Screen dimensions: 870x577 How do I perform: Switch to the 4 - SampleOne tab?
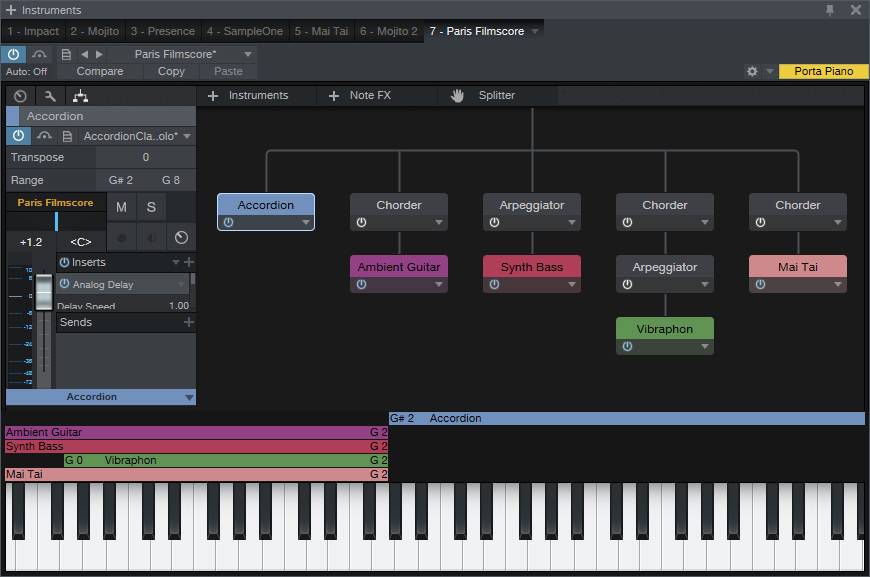(244, 31)
